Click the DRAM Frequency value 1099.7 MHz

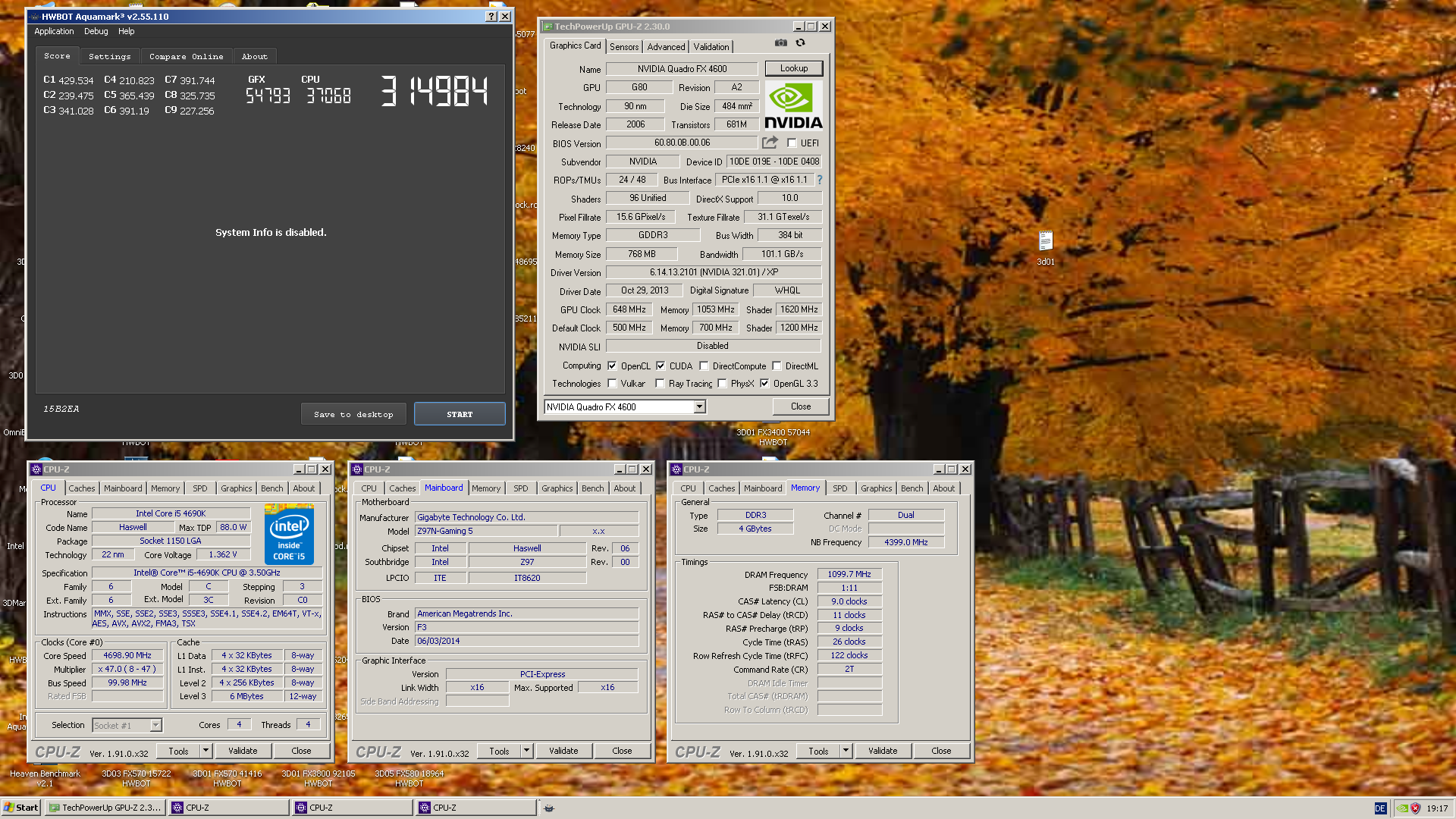(x=849, y=575)
